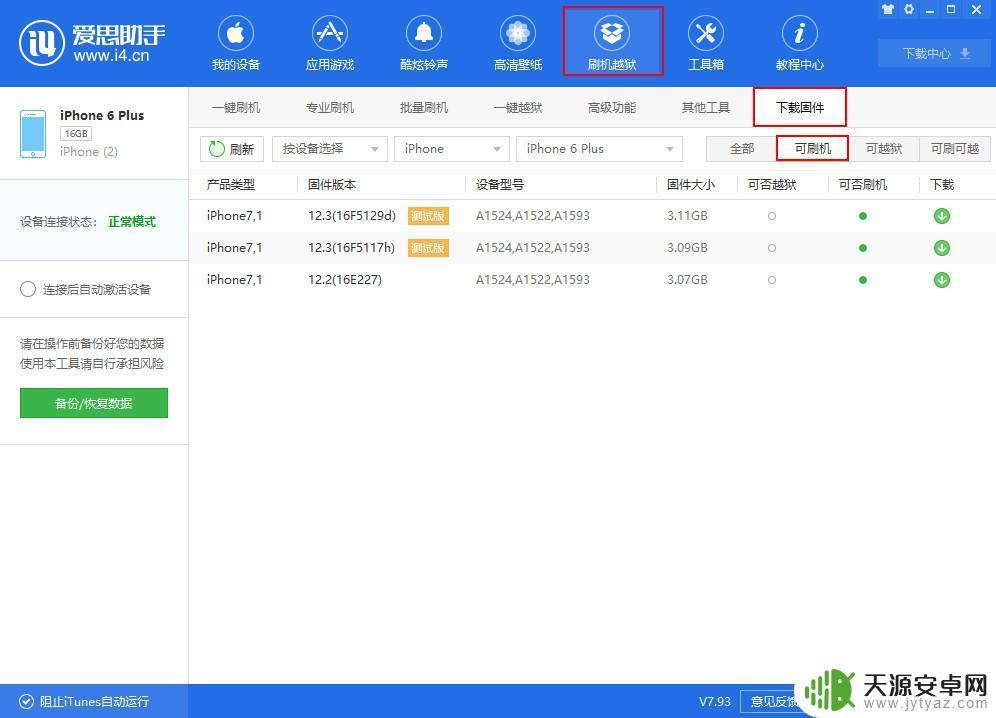Switch to 下载固件 tab
Viewport: 996px width, 718px height.
tap(800, 107)
